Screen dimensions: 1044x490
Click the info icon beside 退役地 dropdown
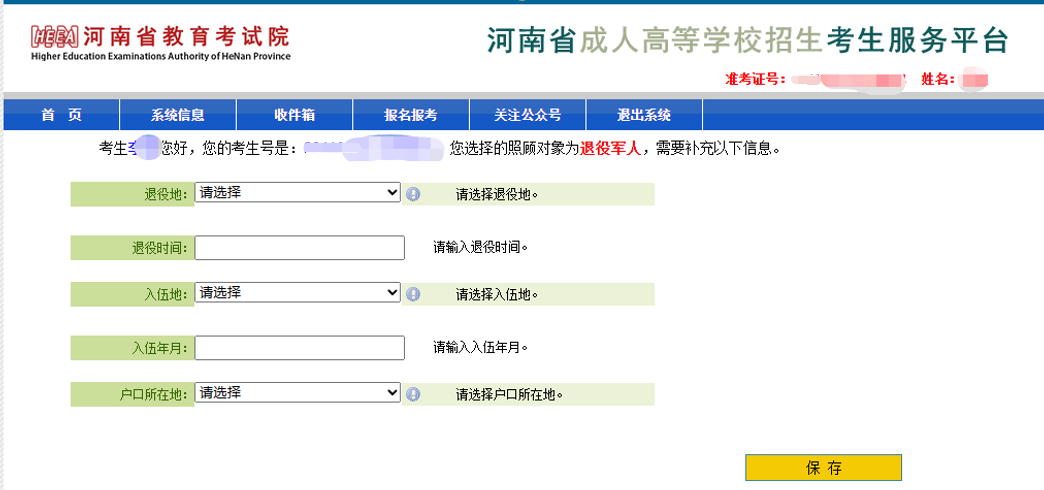click(413, 194)
